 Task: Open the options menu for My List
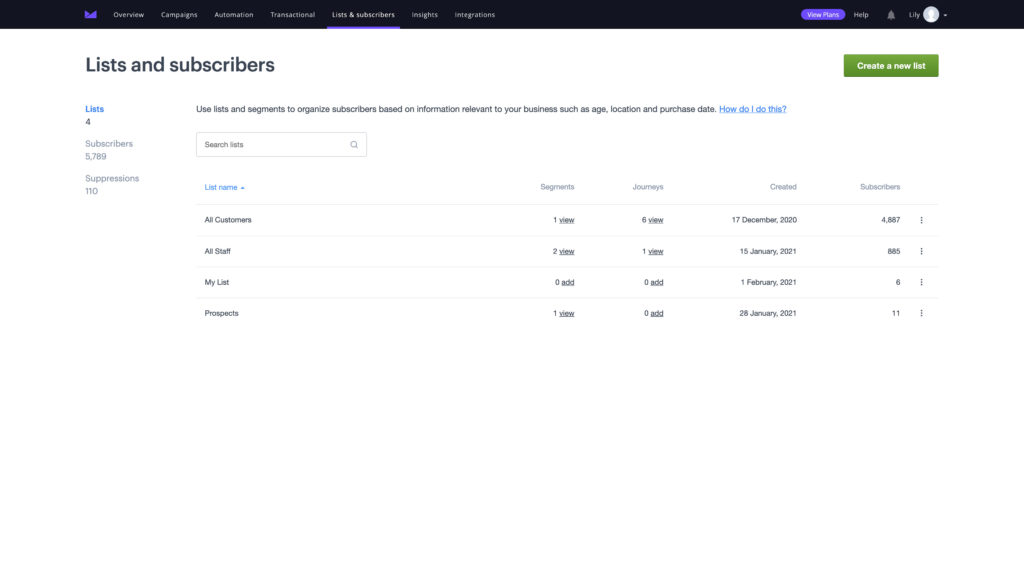pyautogui.click(x=920, y=281)
